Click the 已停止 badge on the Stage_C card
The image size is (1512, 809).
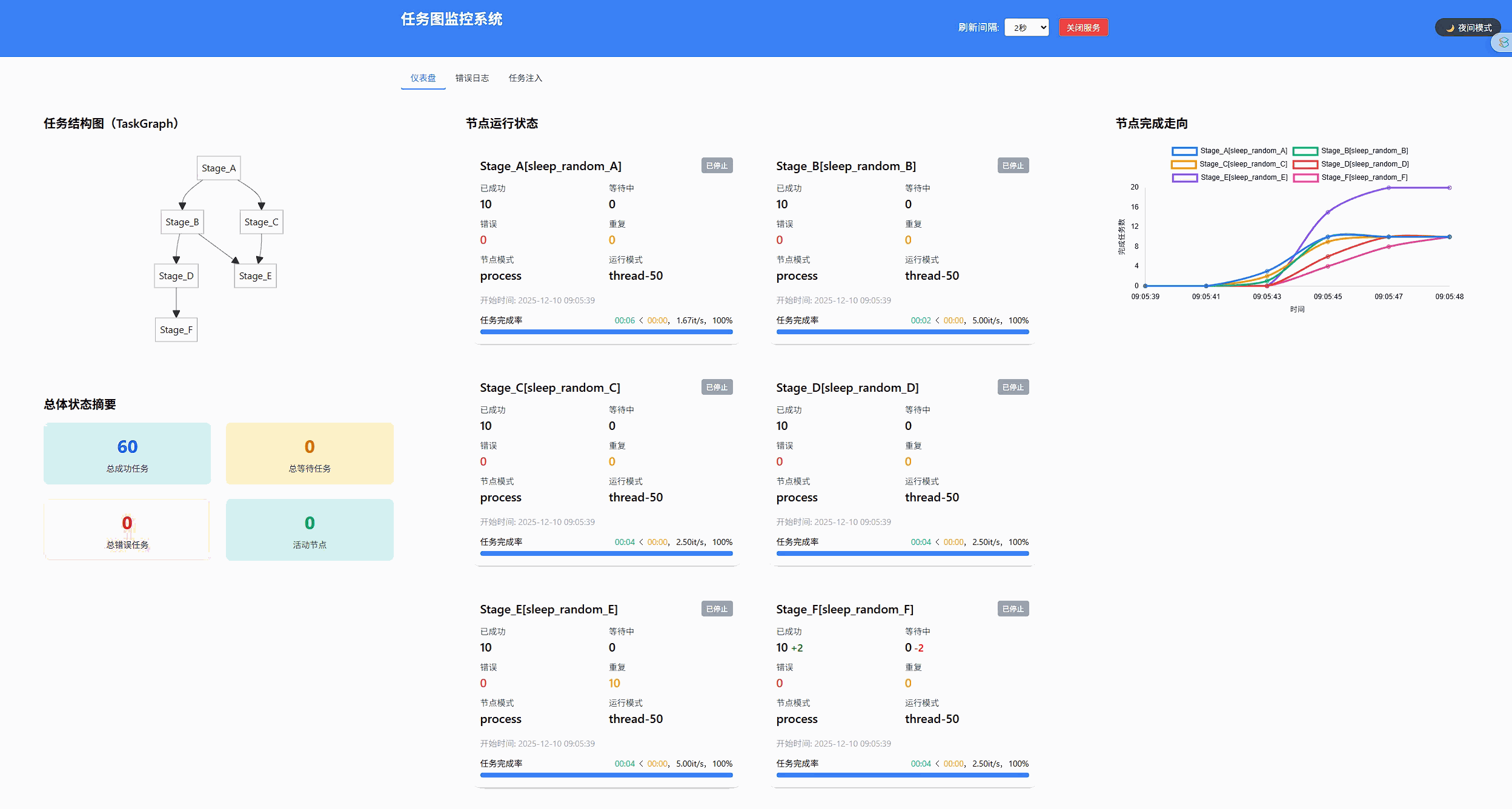pyautogui.click(x=717, y=387)
